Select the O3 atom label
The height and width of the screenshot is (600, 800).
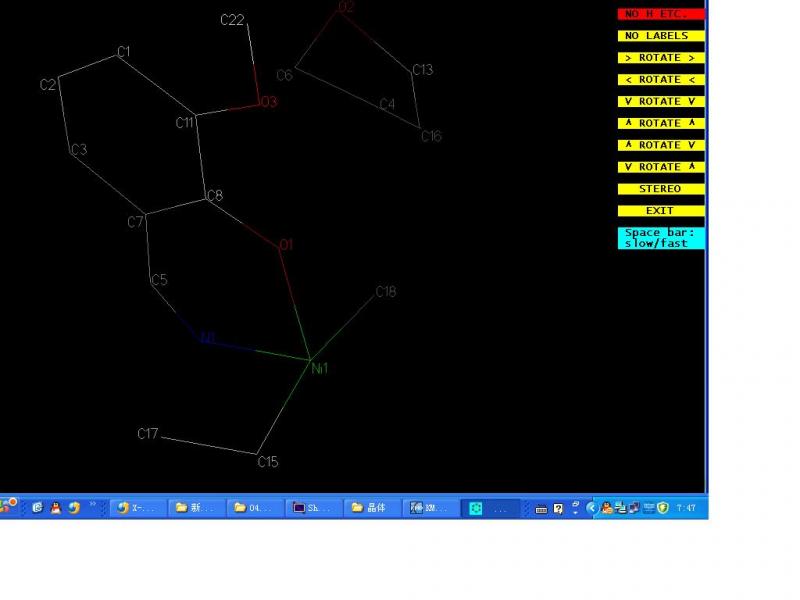(269, 102)
